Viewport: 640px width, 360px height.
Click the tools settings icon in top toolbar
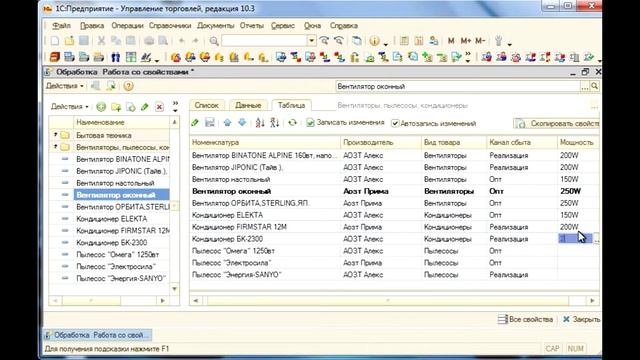coord(498,41)
